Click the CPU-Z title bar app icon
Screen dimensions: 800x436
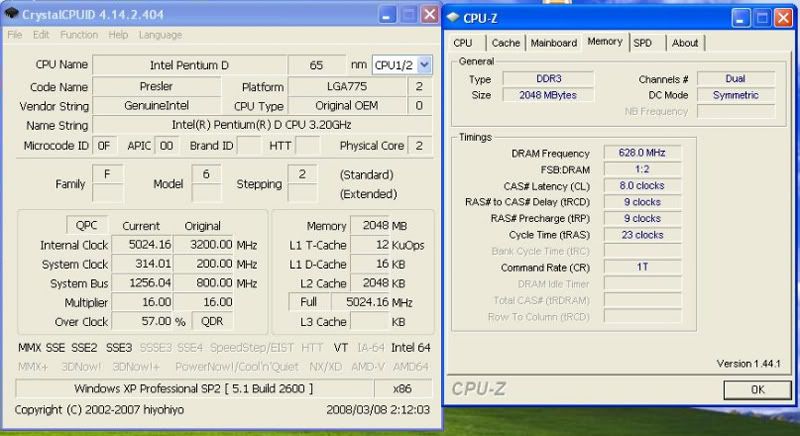[453, 17]
